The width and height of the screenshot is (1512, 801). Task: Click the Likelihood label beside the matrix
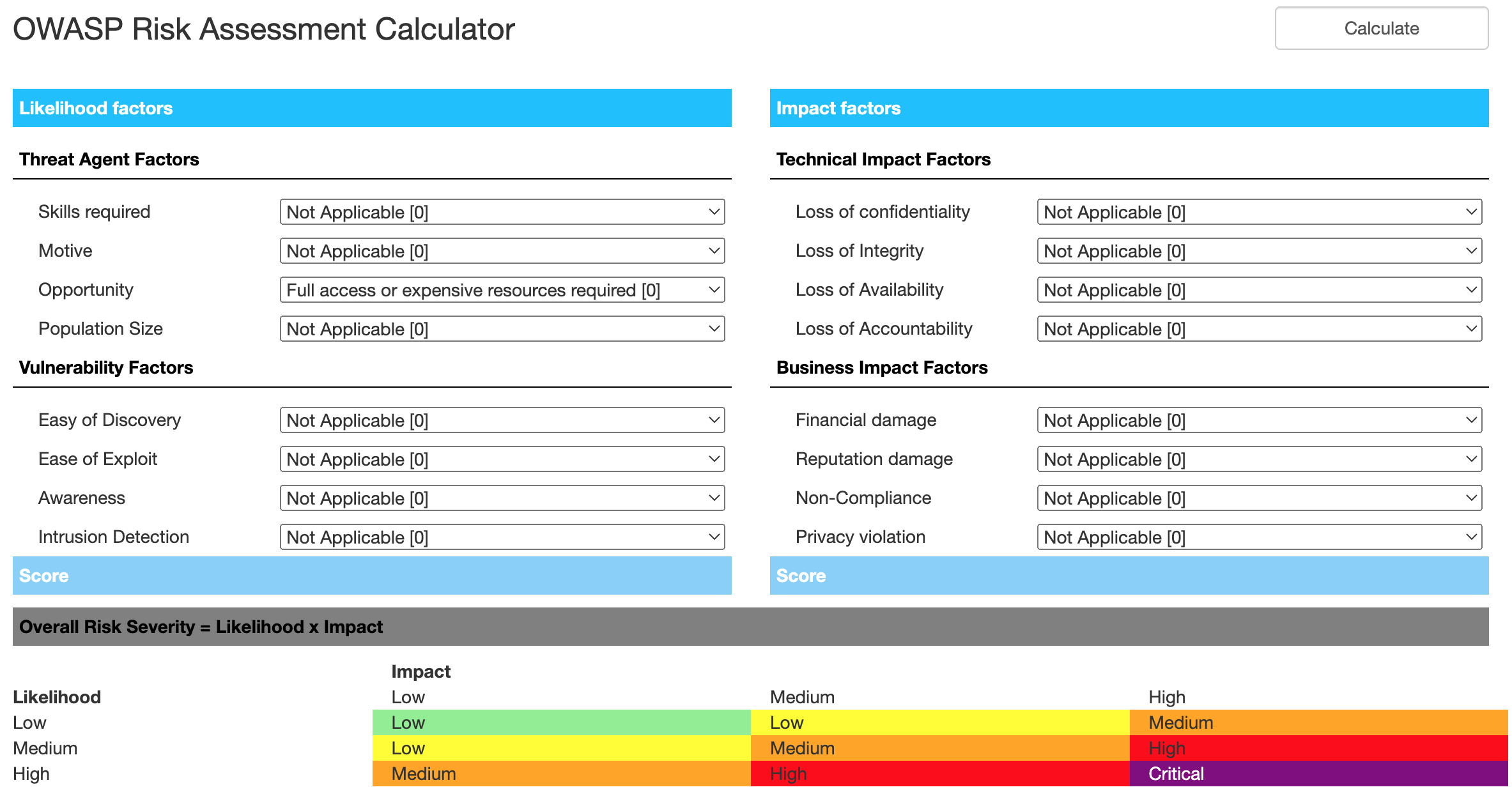[57, 697]
